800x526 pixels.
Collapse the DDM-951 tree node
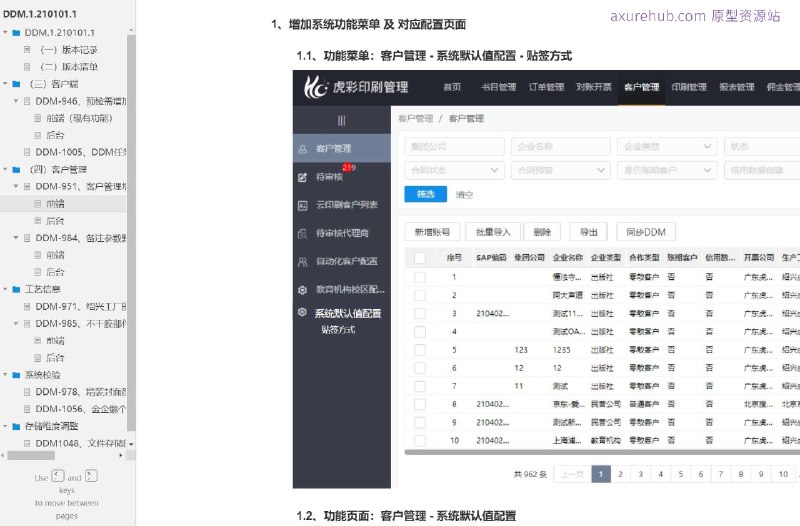16,186
